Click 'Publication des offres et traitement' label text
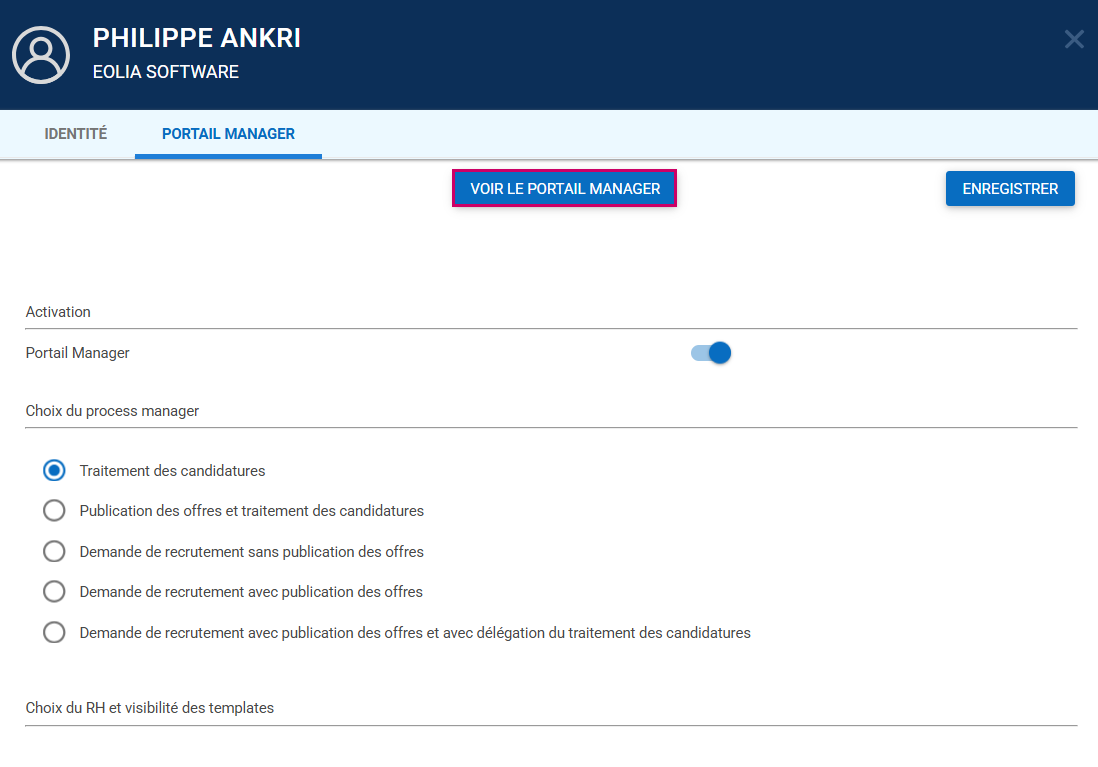This screenshot has height=767, width=1098. [252, 511]
